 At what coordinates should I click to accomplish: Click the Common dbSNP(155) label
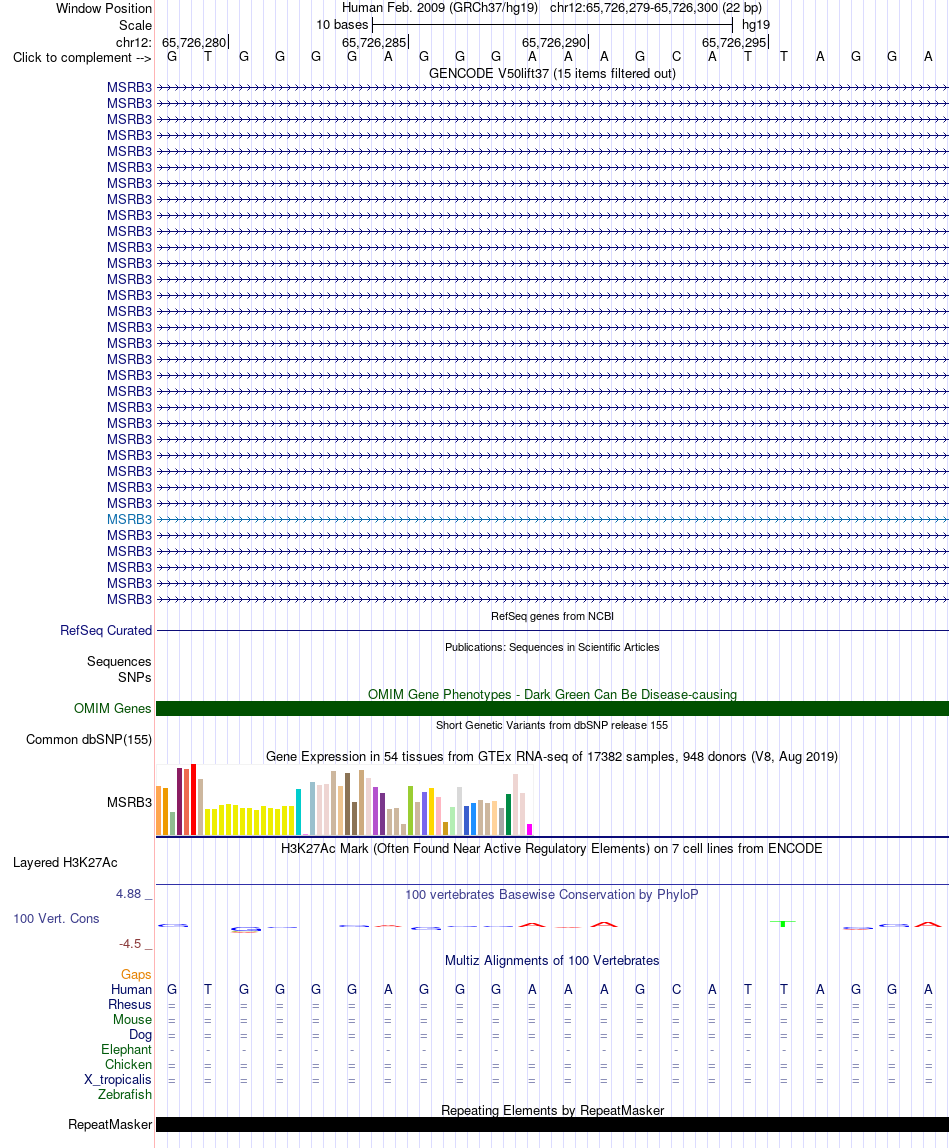[89, 739]
